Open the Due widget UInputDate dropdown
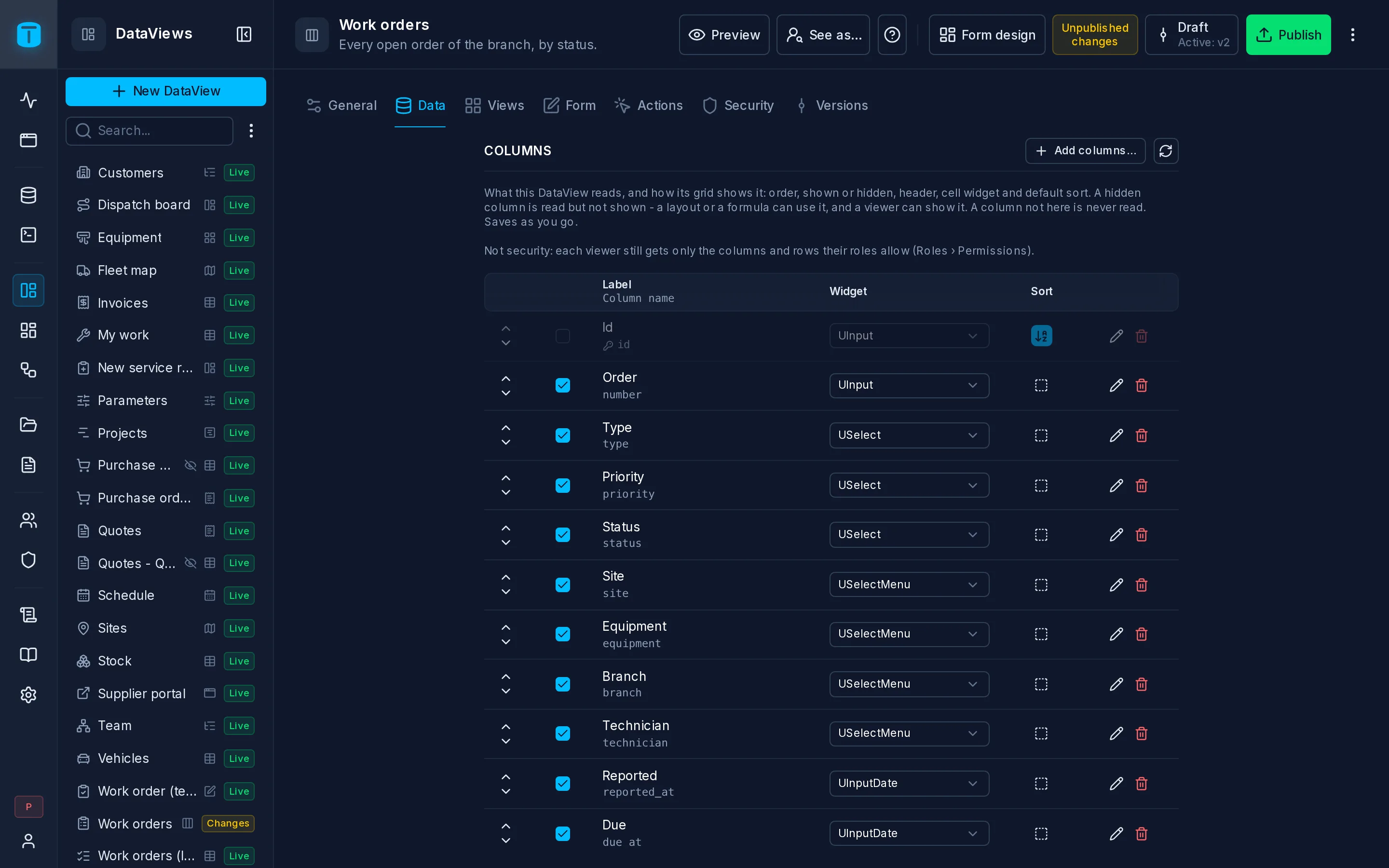Screen dimensions: 1389x868 [x=909, y=834]
